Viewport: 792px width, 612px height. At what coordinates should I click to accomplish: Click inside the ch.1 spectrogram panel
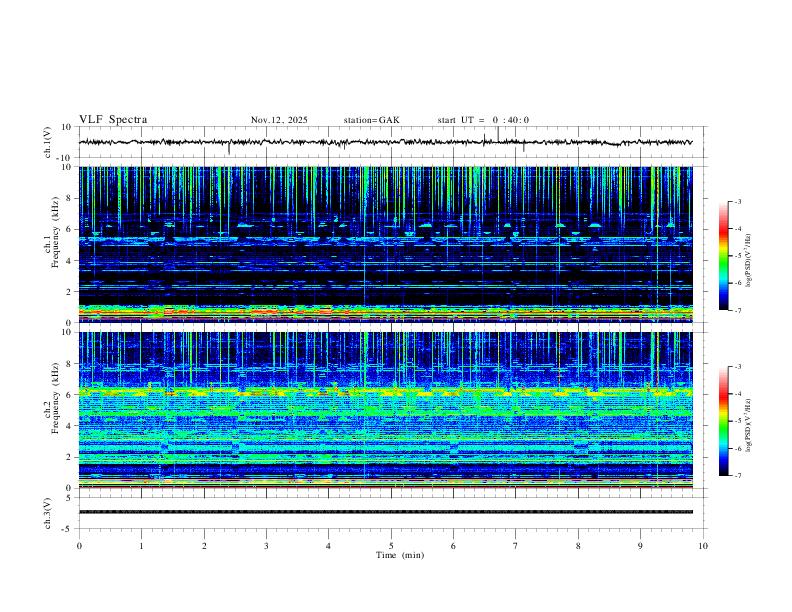pyautogui.click(x=386, y=244)
